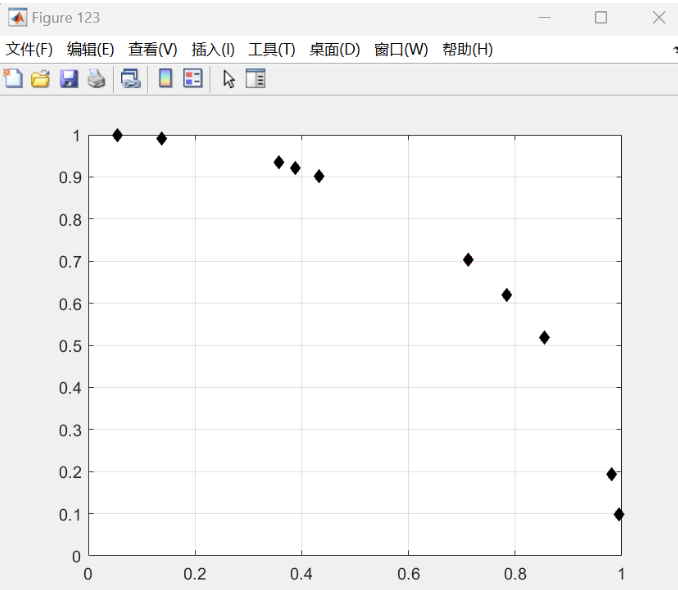This screenshot has height=590, width=678.
Task: Open the 编辑(E) menu
Action: (91, 49)
